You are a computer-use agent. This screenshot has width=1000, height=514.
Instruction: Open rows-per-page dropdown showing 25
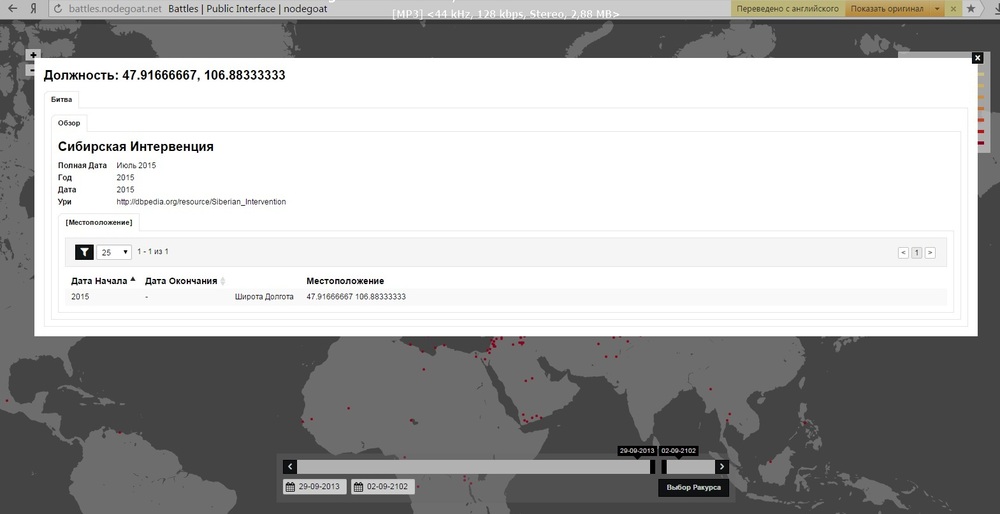114,252
